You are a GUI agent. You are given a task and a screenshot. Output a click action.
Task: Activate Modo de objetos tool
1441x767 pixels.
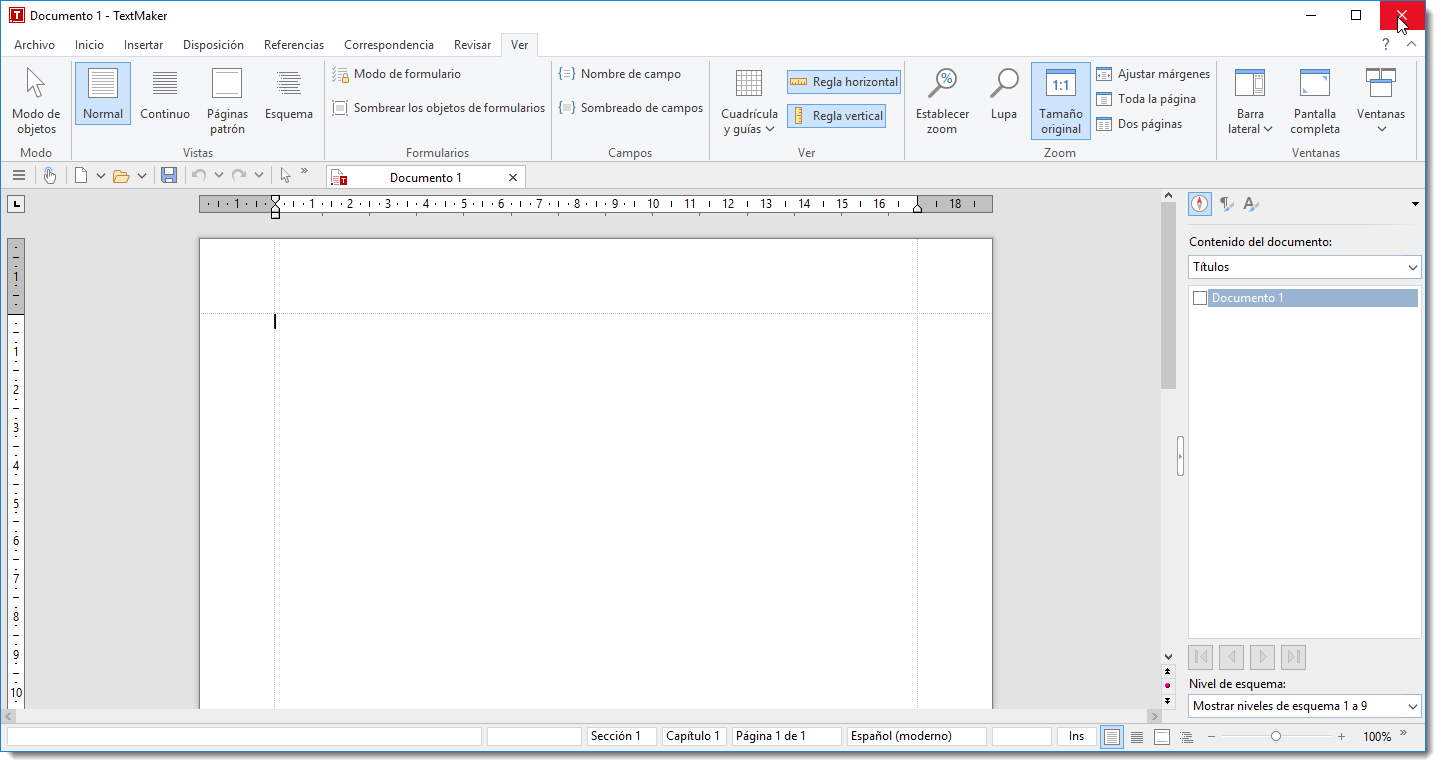coord(36,101)
